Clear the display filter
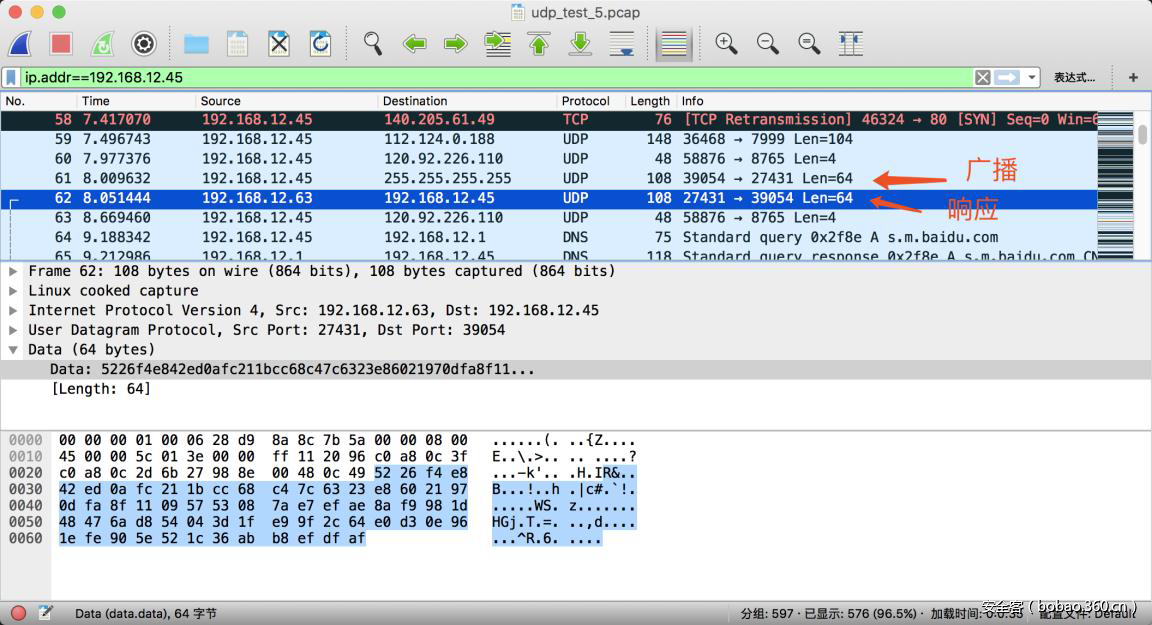Screen dimensions: 1152x625 coord(982,77)
